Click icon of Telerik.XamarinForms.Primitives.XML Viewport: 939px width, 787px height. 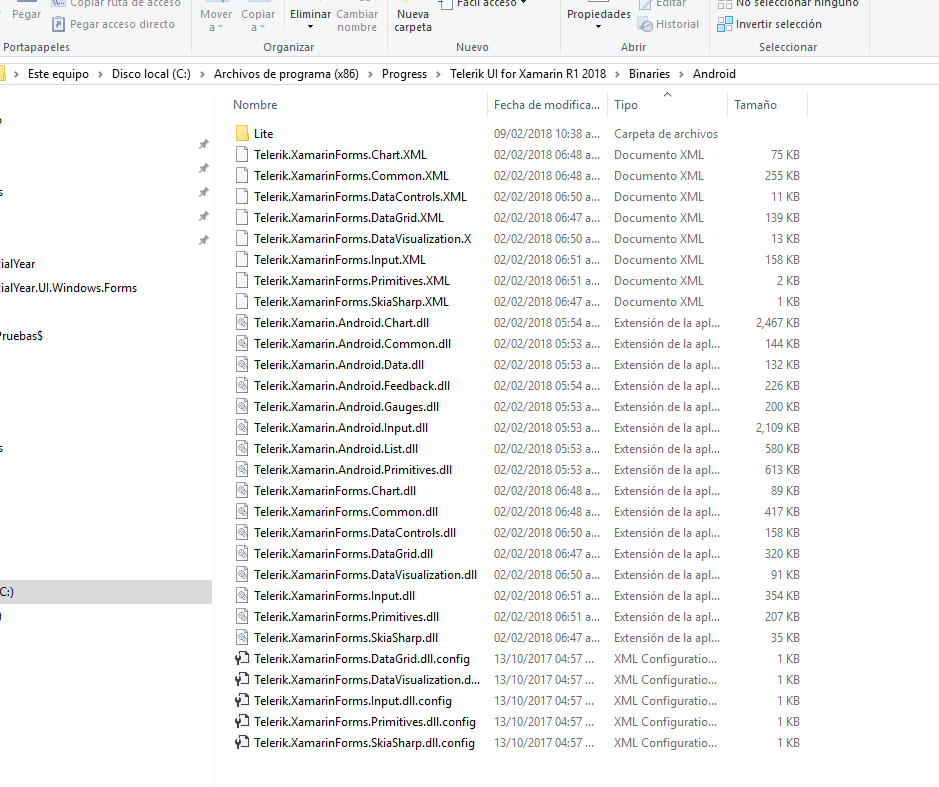click(242, 280)
